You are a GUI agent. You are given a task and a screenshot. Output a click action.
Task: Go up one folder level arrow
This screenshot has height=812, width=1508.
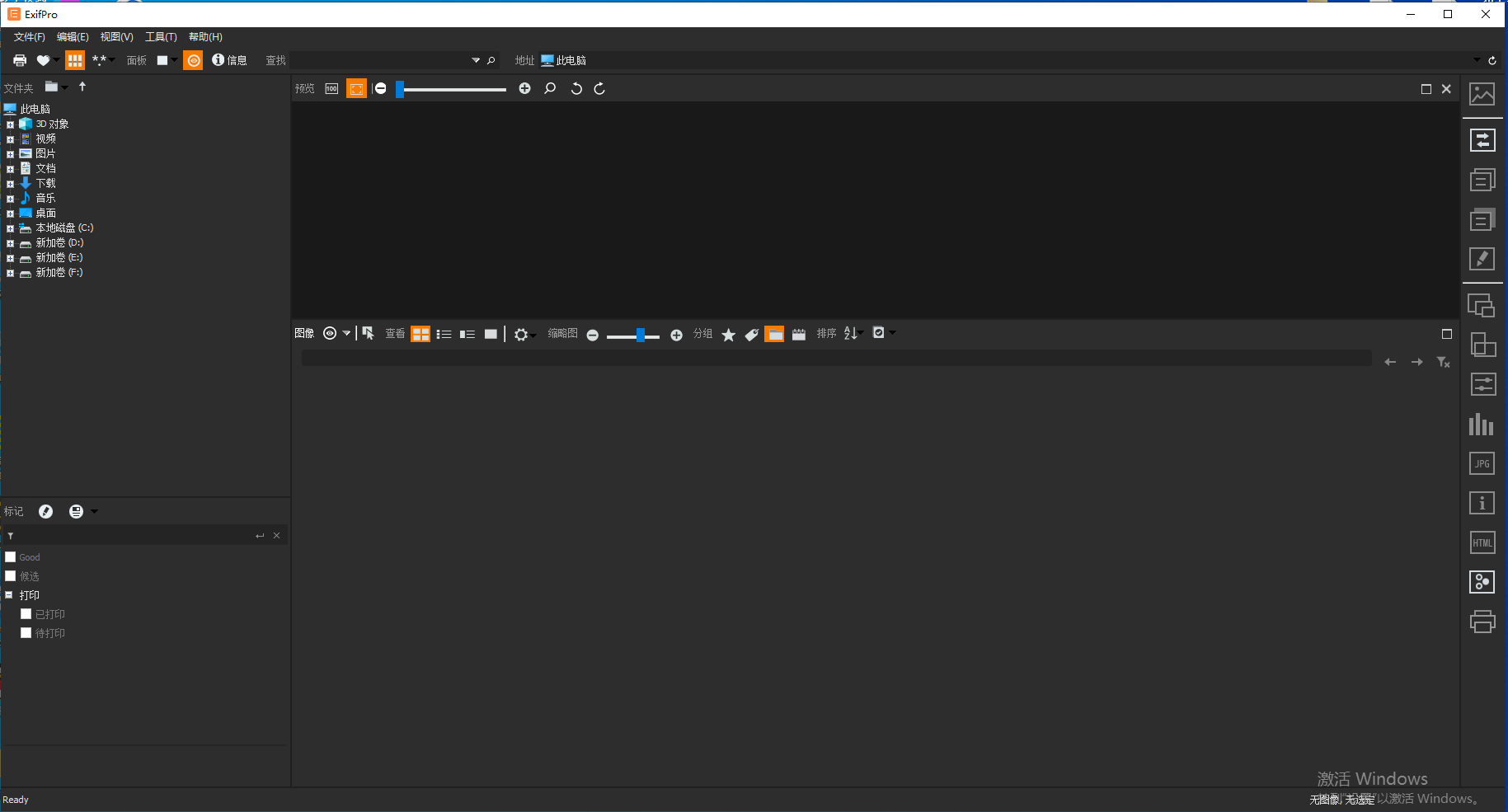tap(82, 87)
